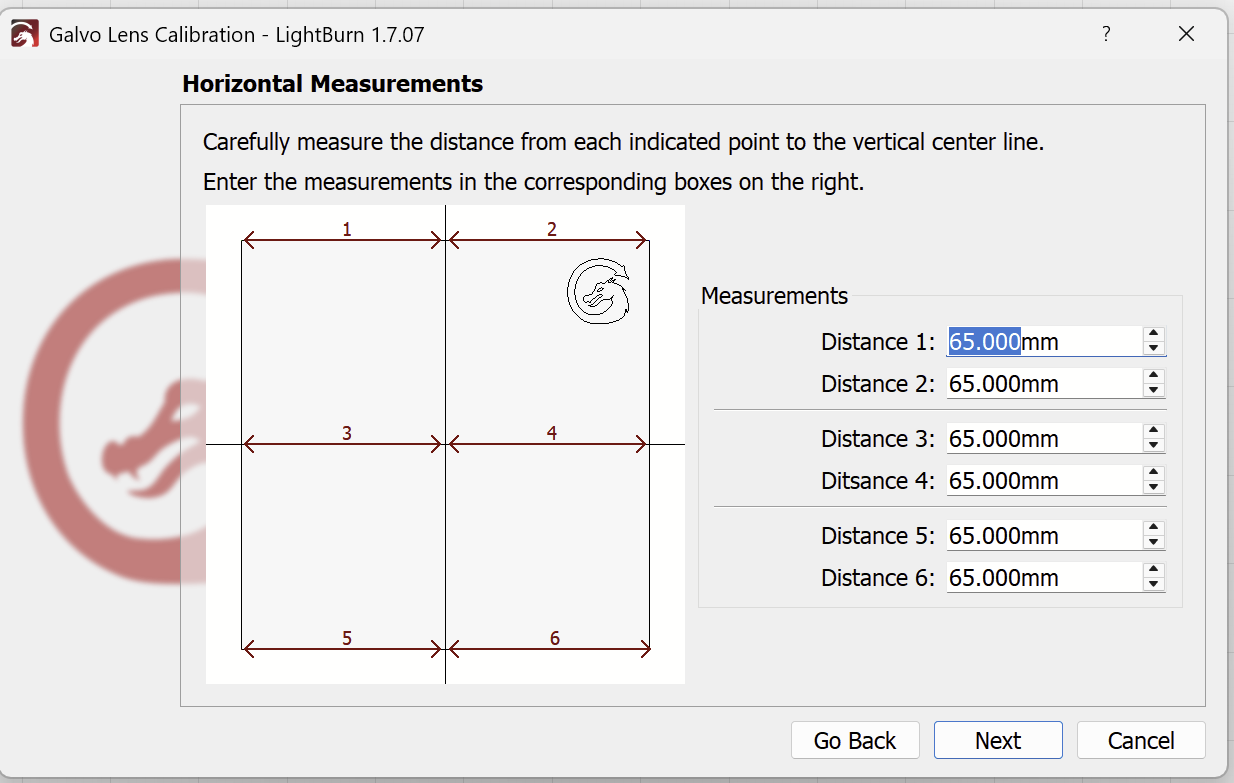Decrease Distance 2 with down arrow

click(x=1154, y=390)
